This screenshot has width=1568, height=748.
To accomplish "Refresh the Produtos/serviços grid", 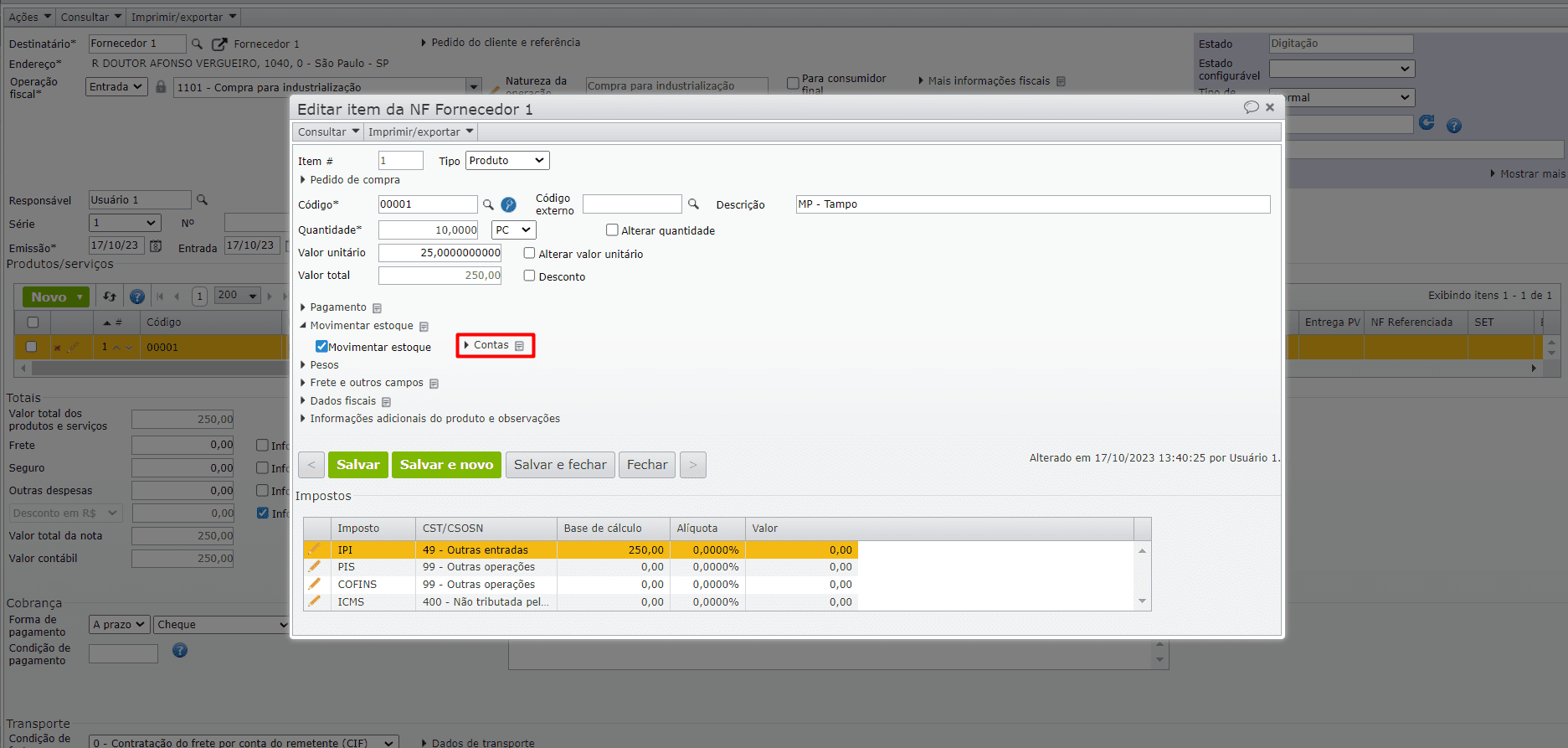I will click(x=110, y=297).
